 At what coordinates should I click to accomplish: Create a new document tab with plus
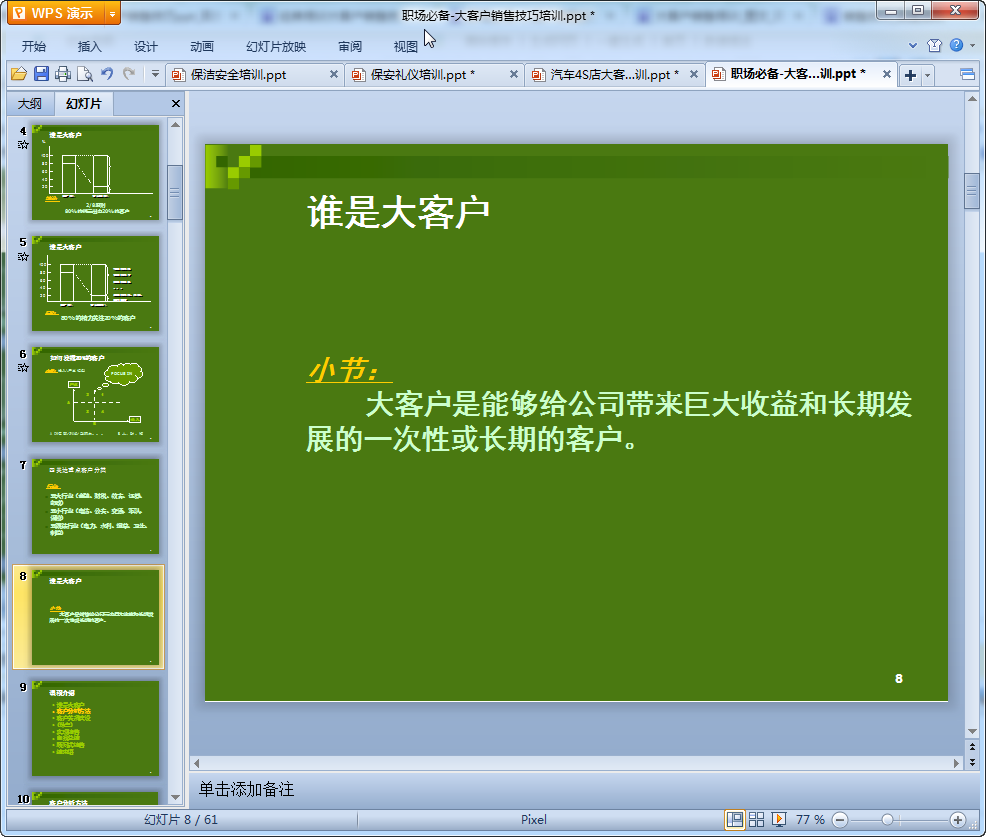[x=910, y=75]
